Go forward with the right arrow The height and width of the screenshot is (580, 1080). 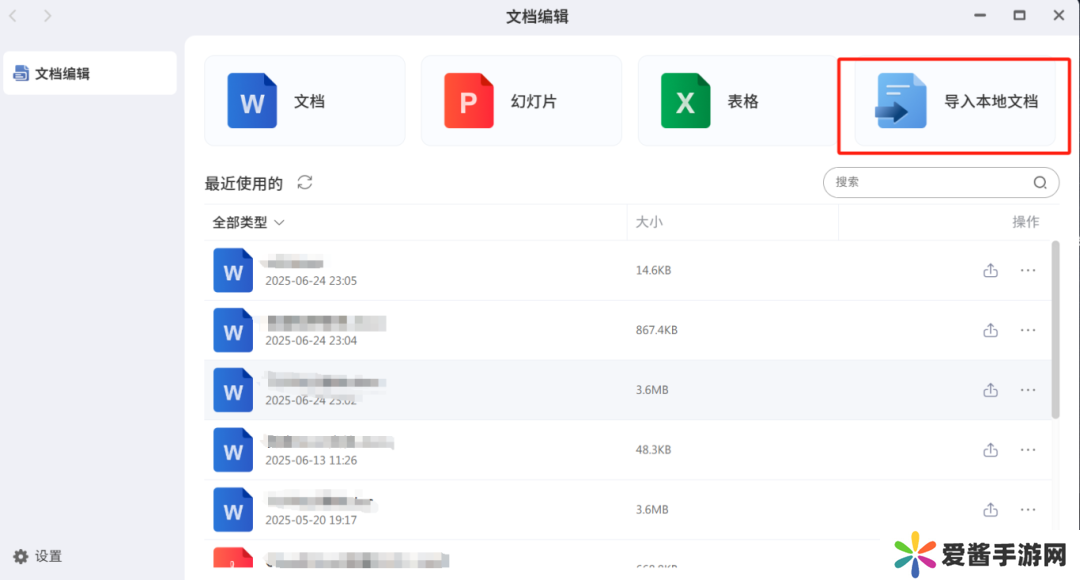(x=48, y=16)
